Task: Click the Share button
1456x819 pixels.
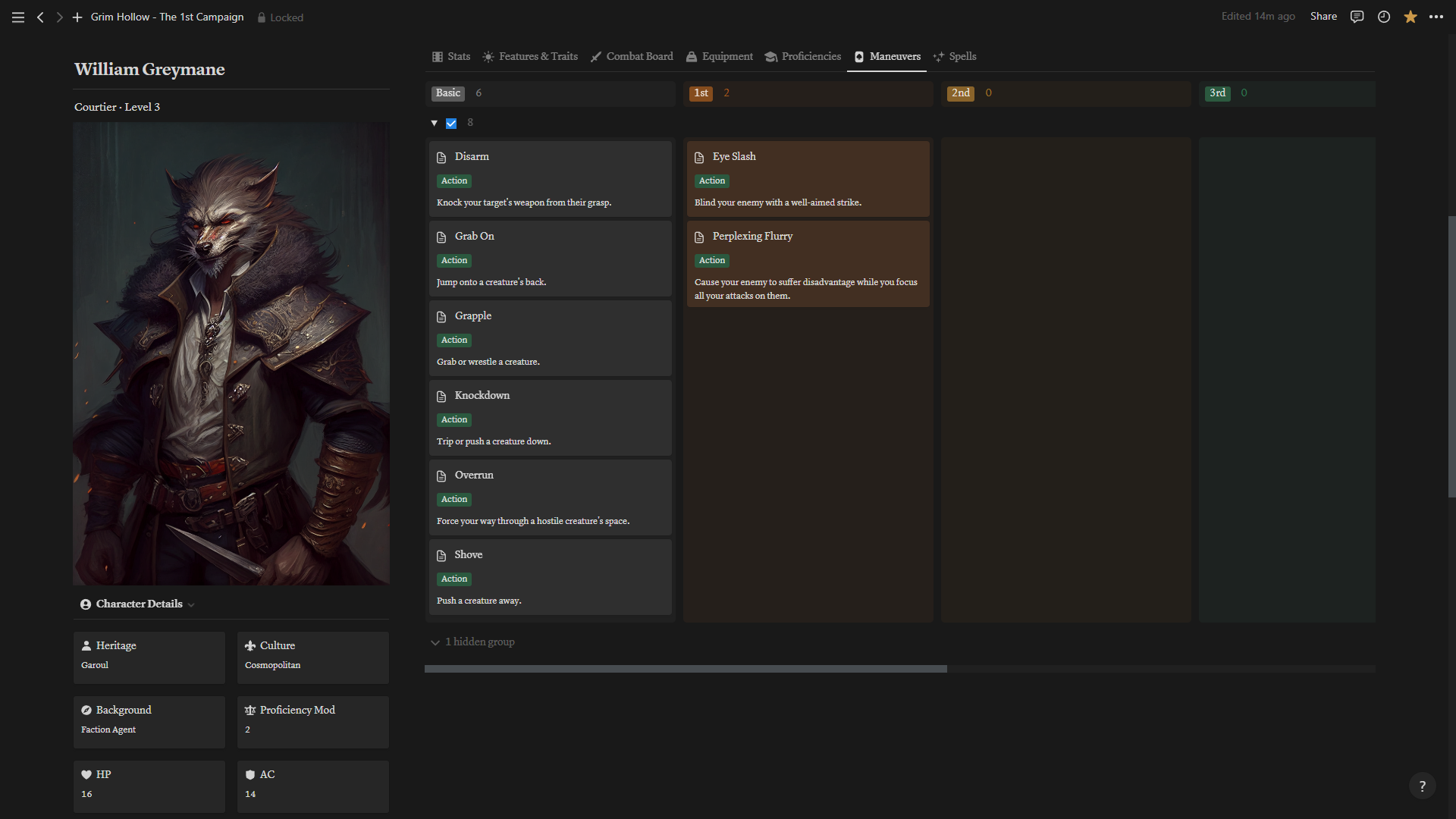Action: pos(1323,17)
